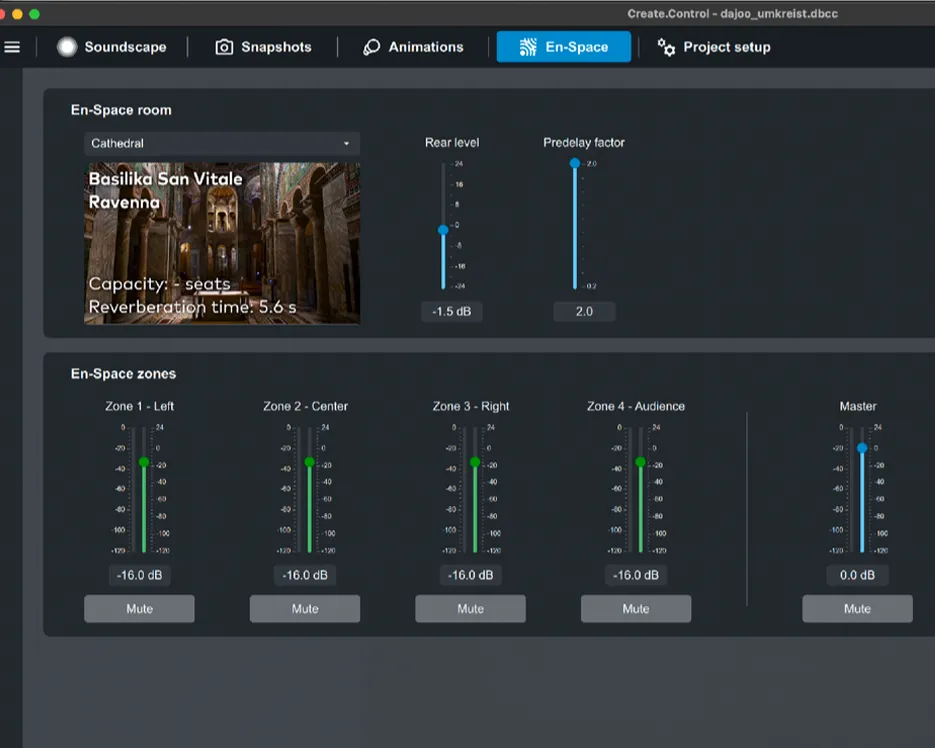Mute the Master output
Viewport: 935px width, 748px height.
(x=857, y=609)
